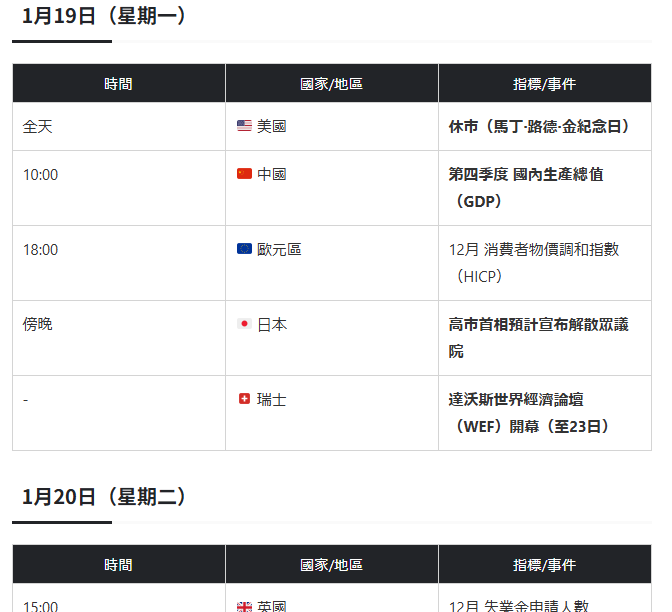Screen dimensions: 672x612
Task: Click the 傍晚 time cell
Action: tap(38, 324)
